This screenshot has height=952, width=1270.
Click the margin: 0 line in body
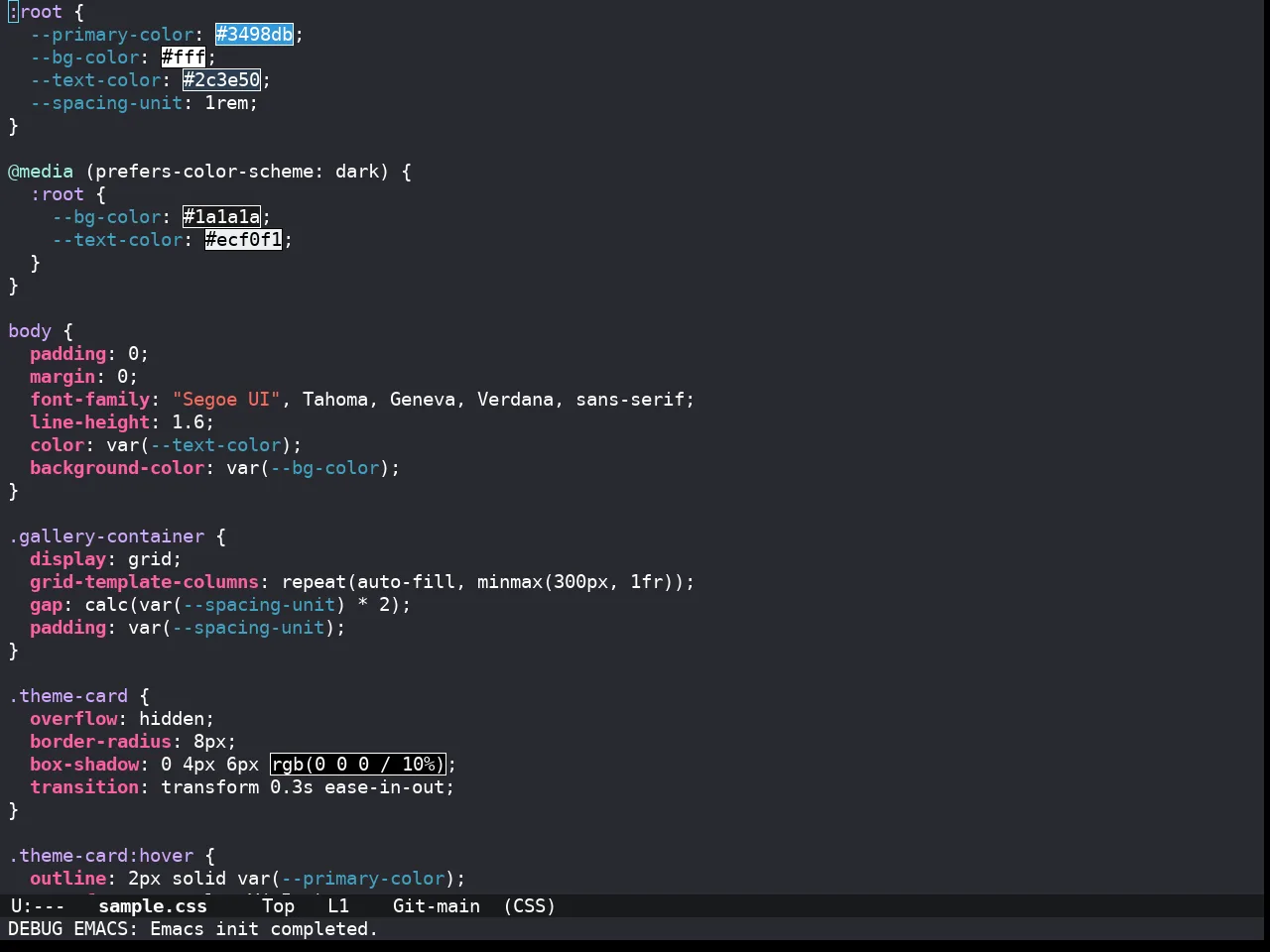click(x=84, y=377)
